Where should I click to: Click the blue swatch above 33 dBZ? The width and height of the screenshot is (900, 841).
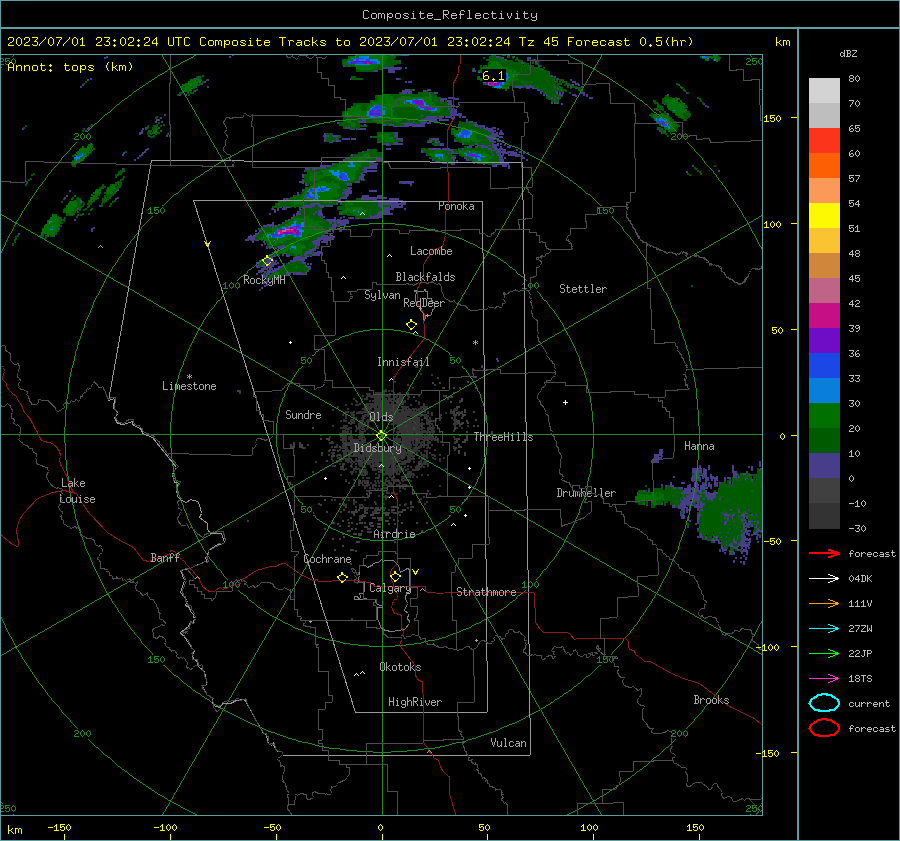[824, 366]
